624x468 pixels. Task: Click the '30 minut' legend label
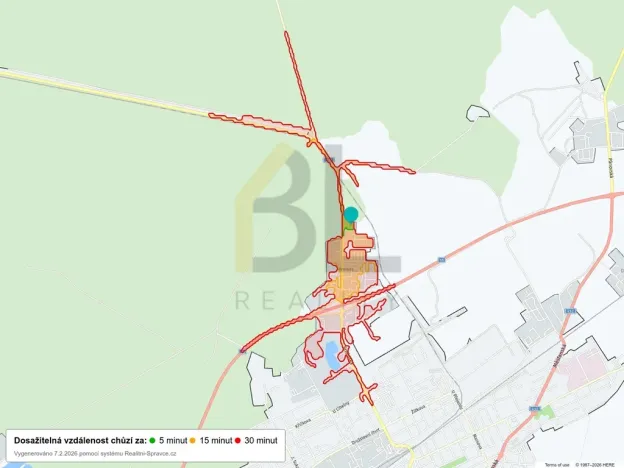261,441
